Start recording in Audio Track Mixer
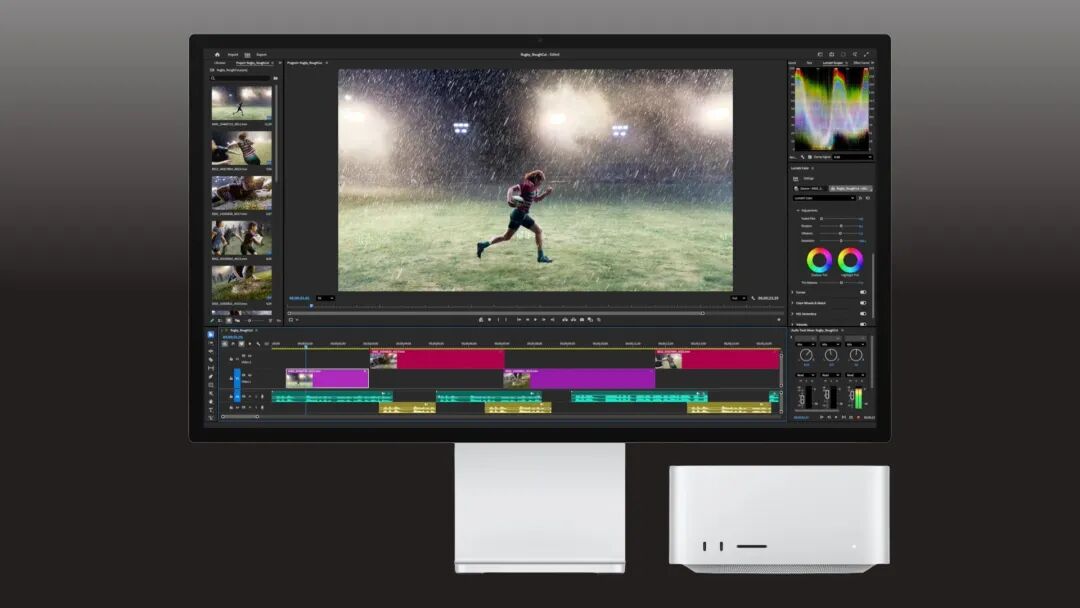1080x608 pixels. coord(858,417)
